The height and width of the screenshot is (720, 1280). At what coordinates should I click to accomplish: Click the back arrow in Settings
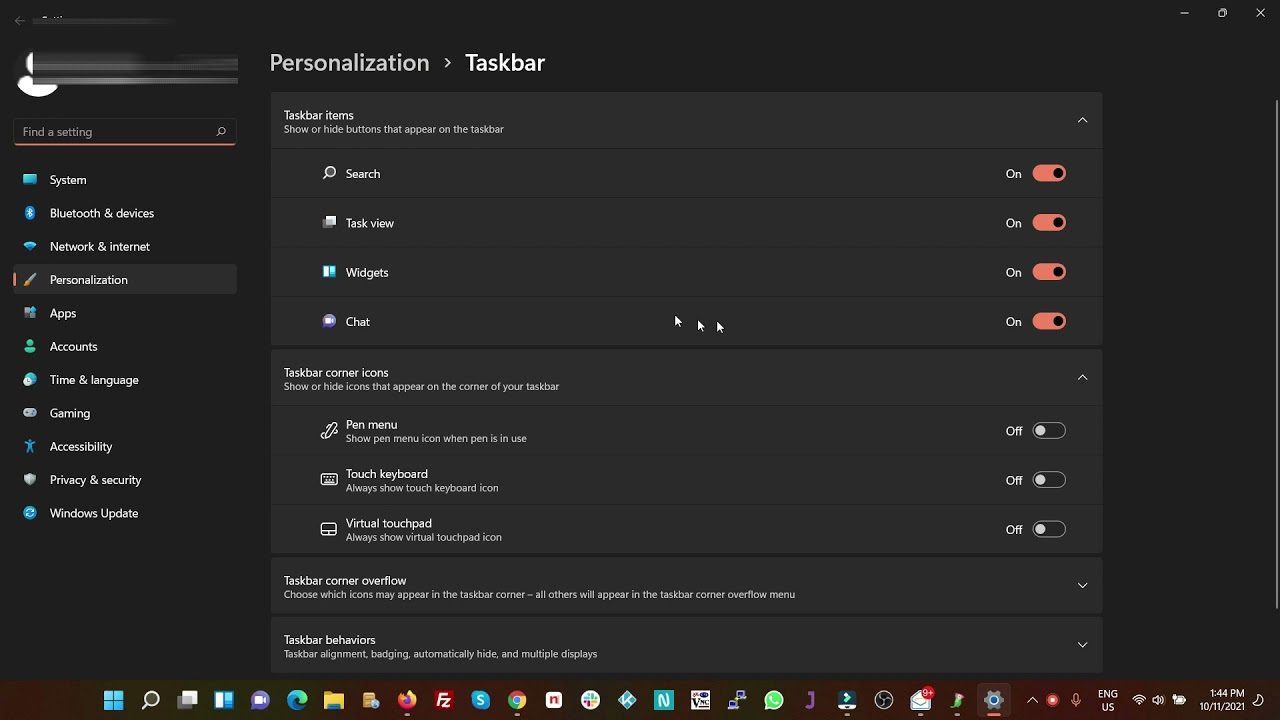coord(20,20)
